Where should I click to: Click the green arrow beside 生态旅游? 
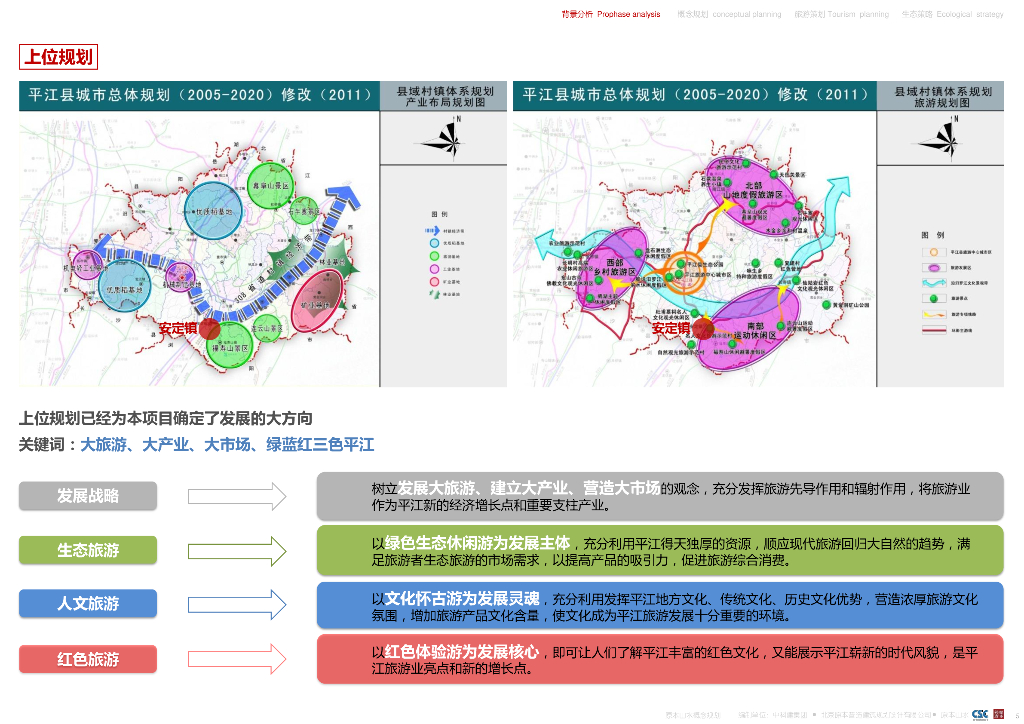pos(237,552)
